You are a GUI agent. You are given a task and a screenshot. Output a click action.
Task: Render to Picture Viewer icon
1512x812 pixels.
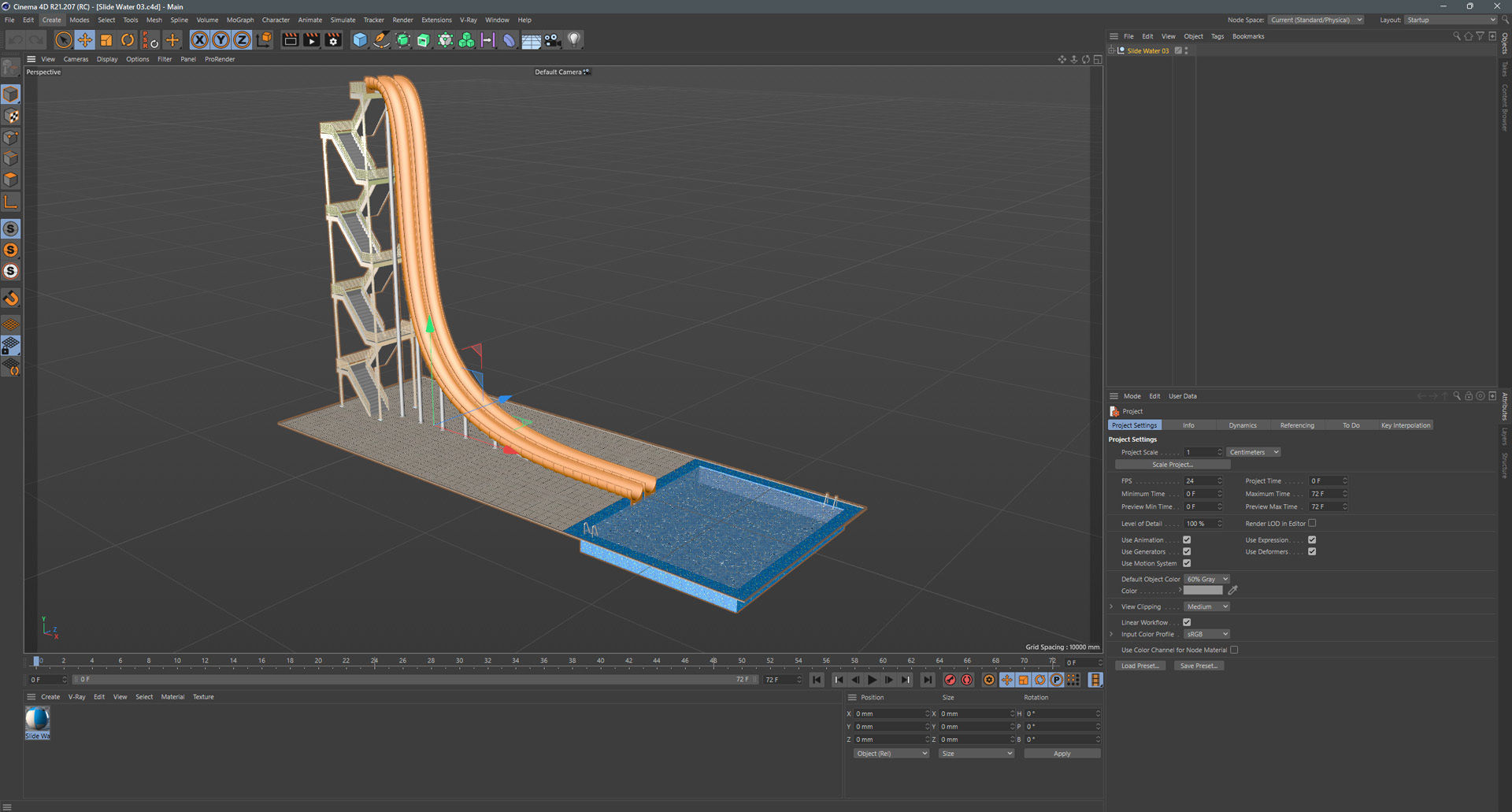[312, 40]
